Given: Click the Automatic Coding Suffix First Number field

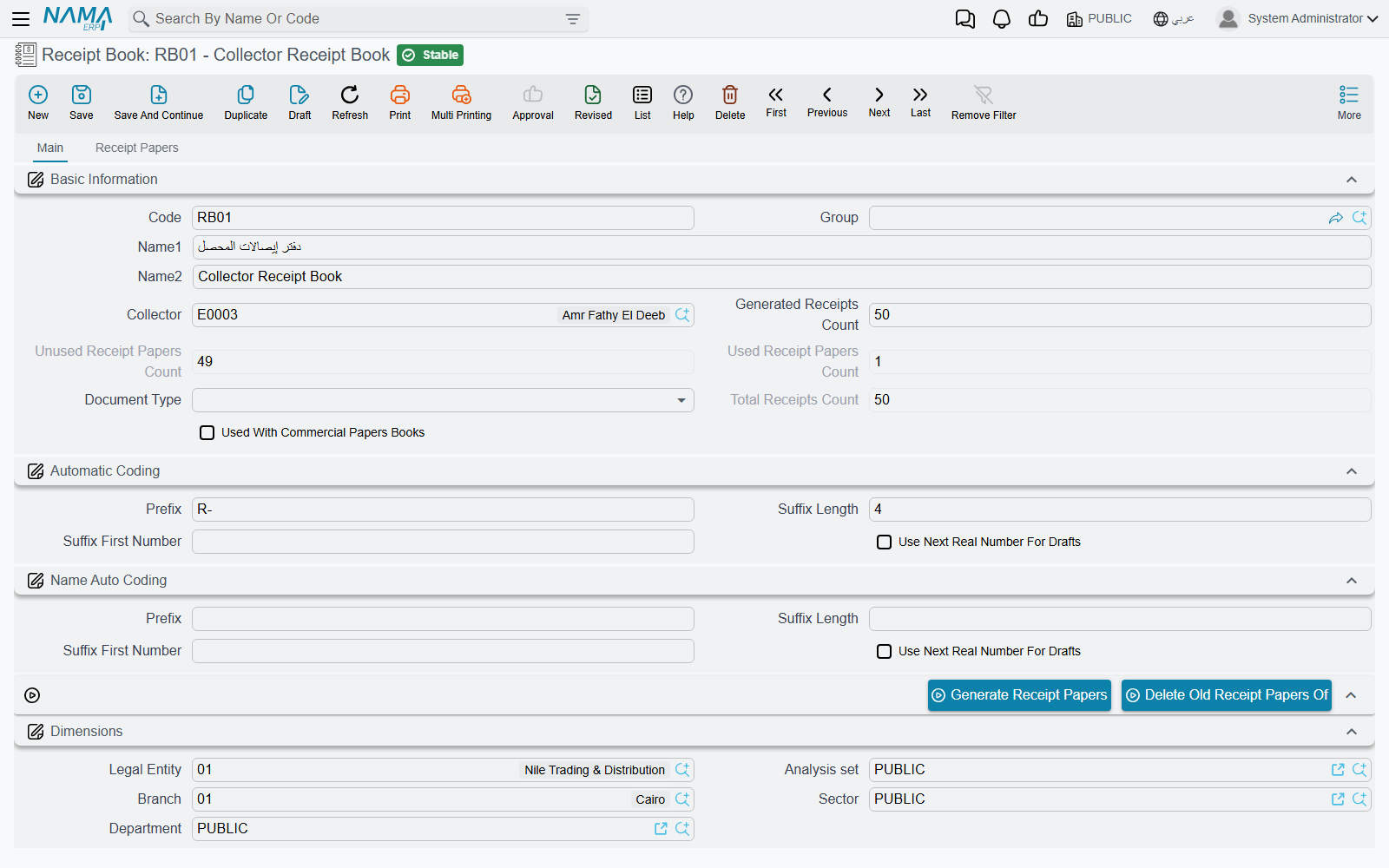Looking at the screenshot, I should (443, 542).
